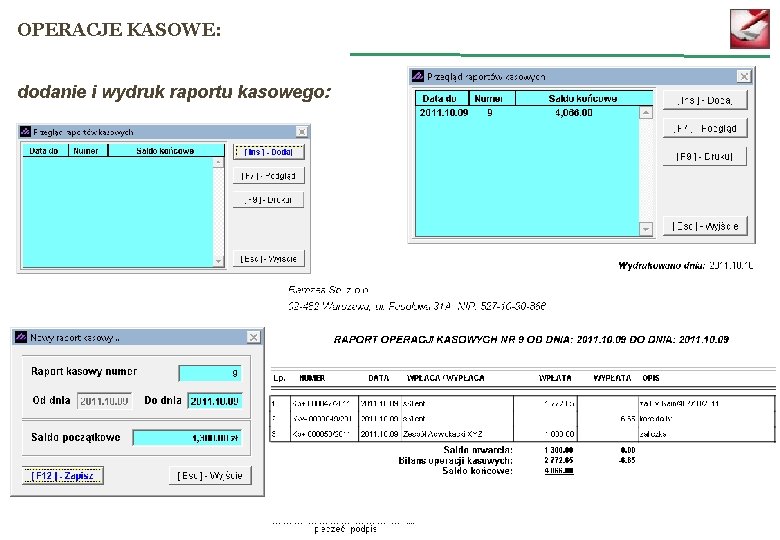Click [Esc] - Wyjście in large report window
Image resolution: width=780 pixels, height=540 pixels.
(x=705, y=226)
